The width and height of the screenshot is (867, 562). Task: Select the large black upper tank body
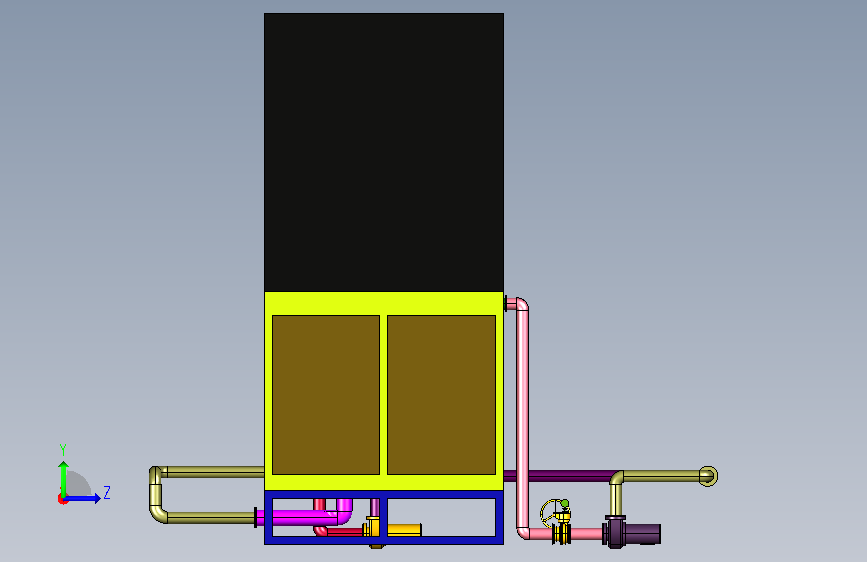[384, 152]
